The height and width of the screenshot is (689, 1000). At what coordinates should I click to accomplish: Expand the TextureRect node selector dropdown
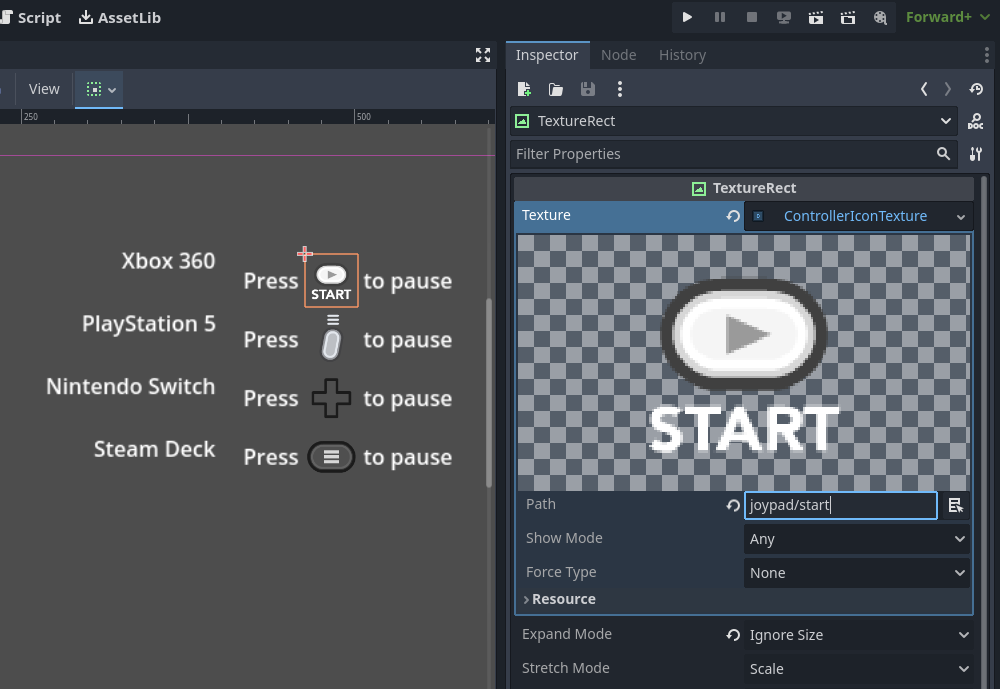click(734, 121)
